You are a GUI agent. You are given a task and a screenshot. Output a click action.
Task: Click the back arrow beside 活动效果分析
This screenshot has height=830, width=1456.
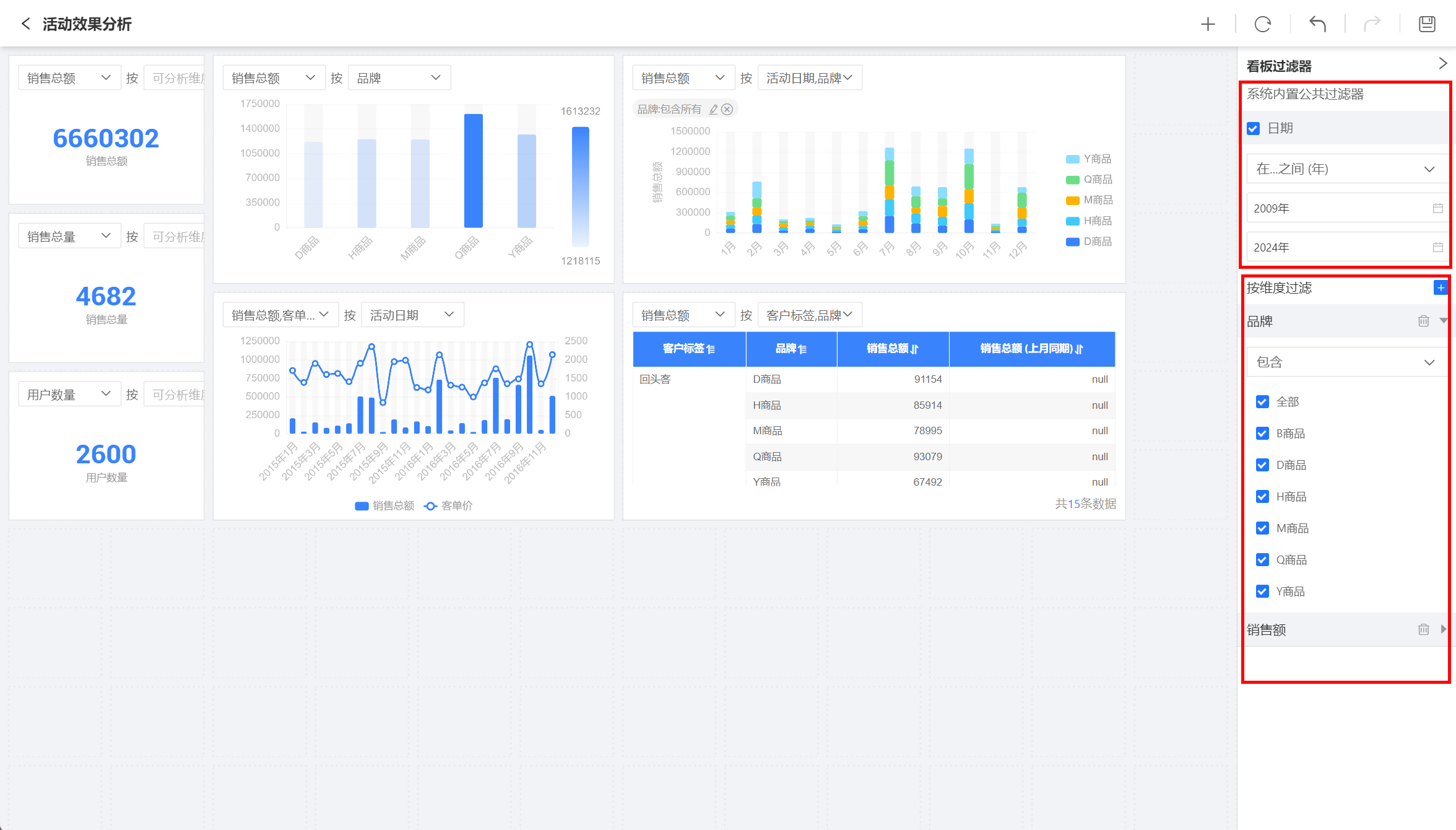(25, 24)
